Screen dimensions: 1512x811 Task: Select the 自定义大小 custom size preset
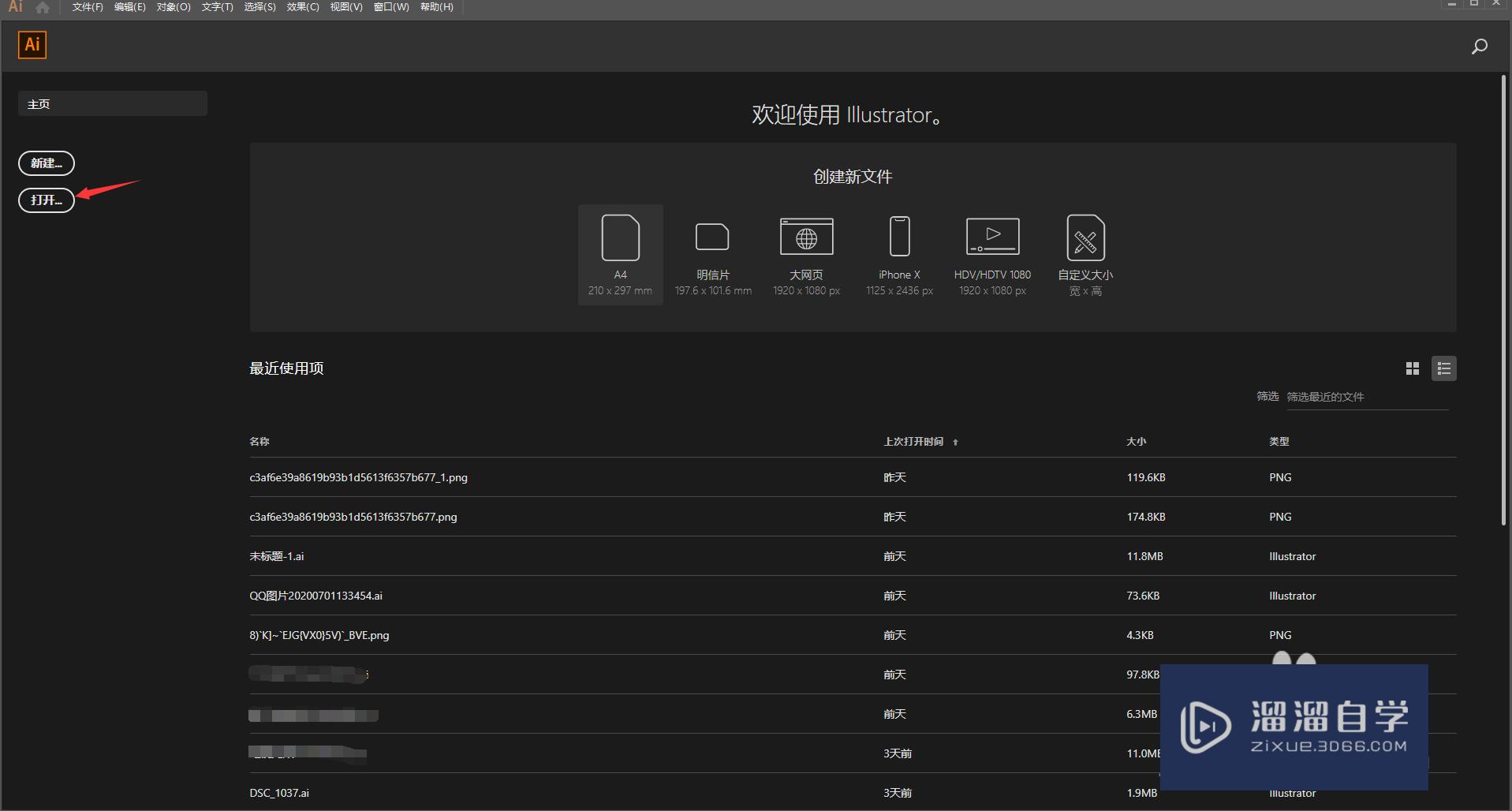pyautogui.click(x=1085, y=255)
